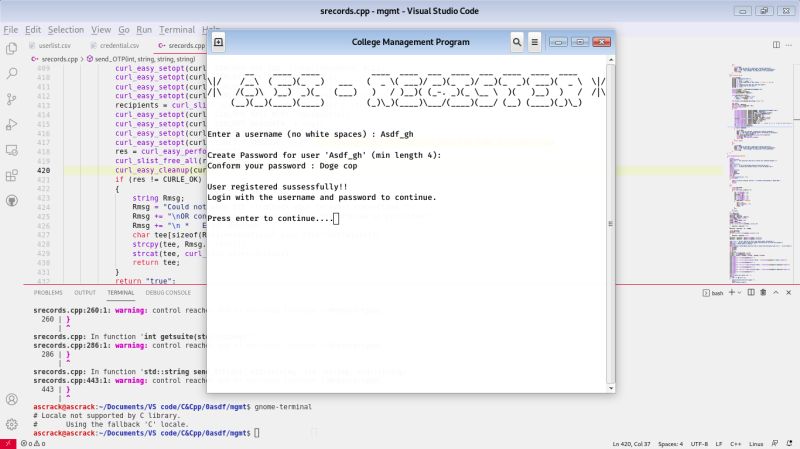Open the Manage gear icon

(11, 424)
